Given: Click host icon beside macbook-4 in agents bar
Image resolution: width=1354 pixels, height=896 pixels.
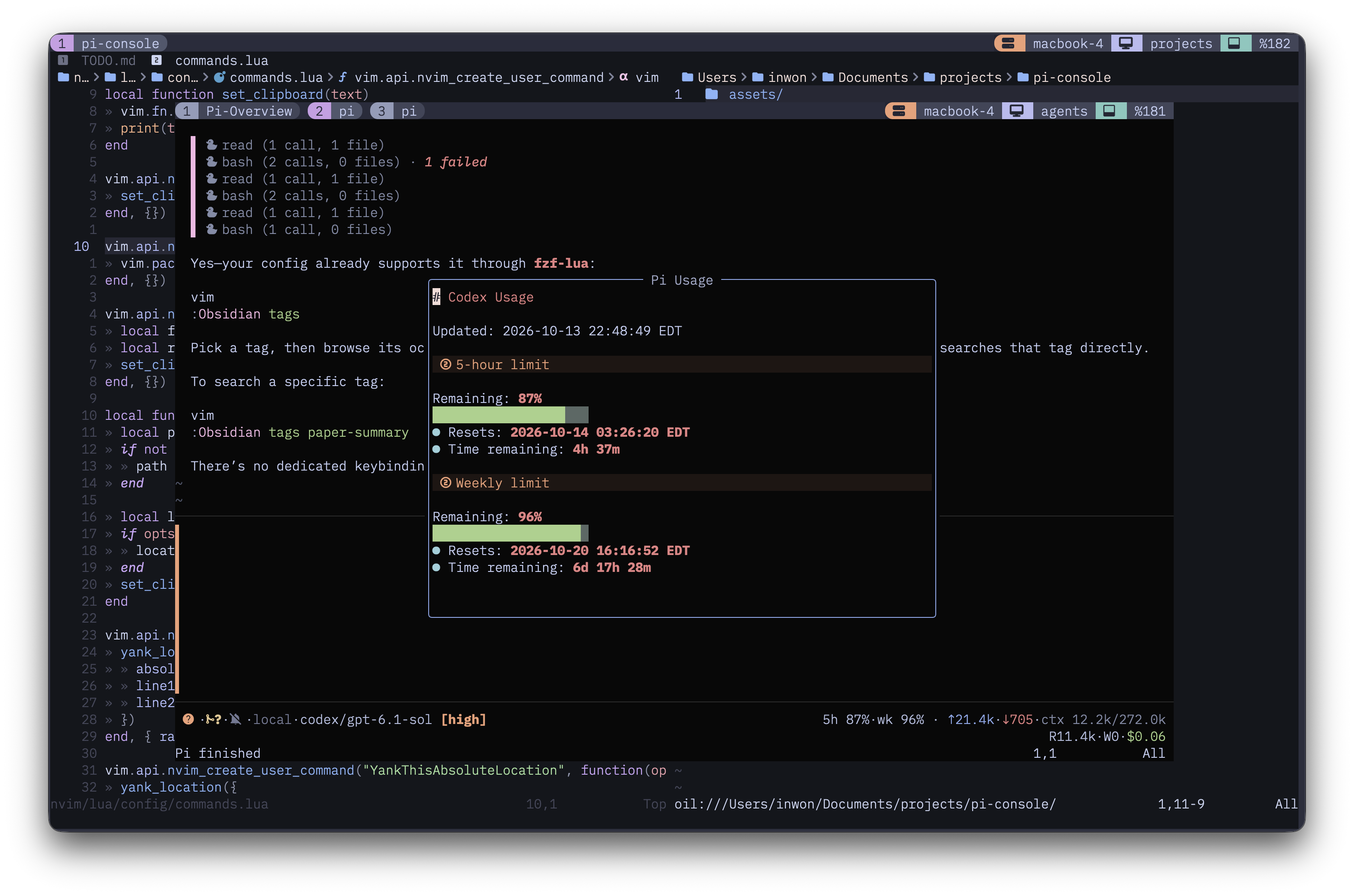Looking at the screenshot, I should [899, 111].
